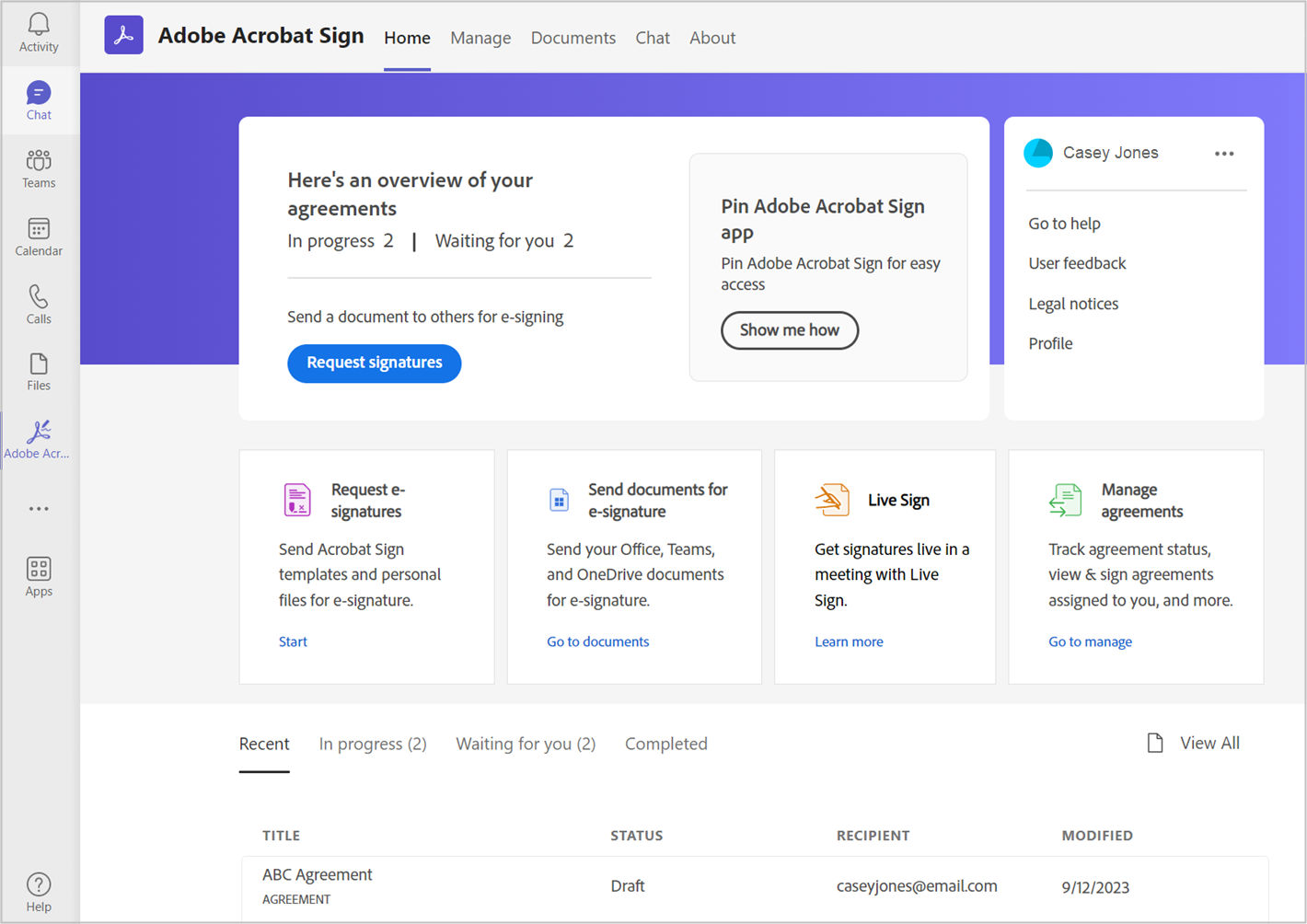Viewport: 1307px width, 924px height.
Task: Click the Request e-signatures card title
Action: [368, 501]
